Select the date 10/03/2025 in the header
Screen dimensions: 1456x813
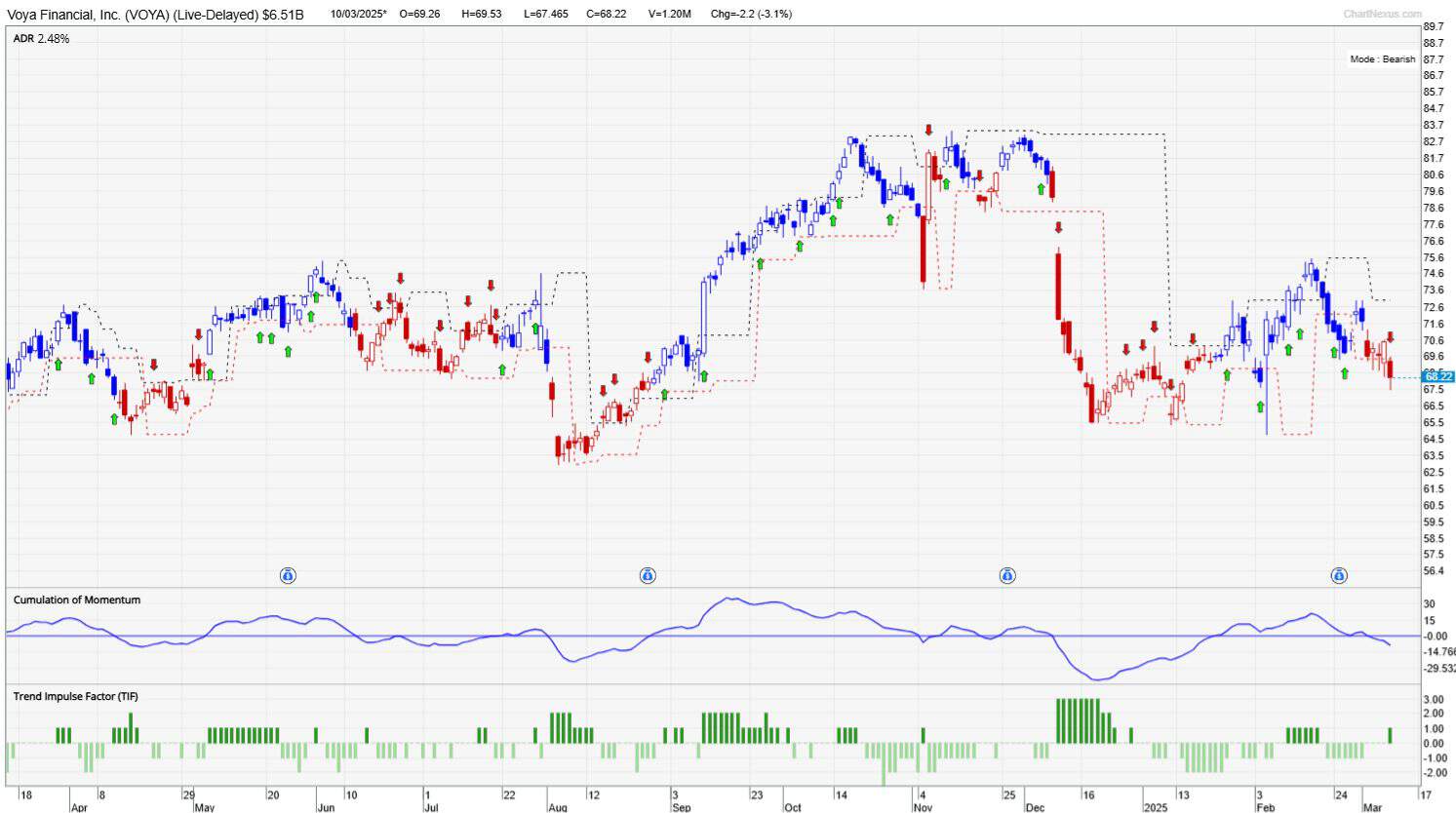358,15
